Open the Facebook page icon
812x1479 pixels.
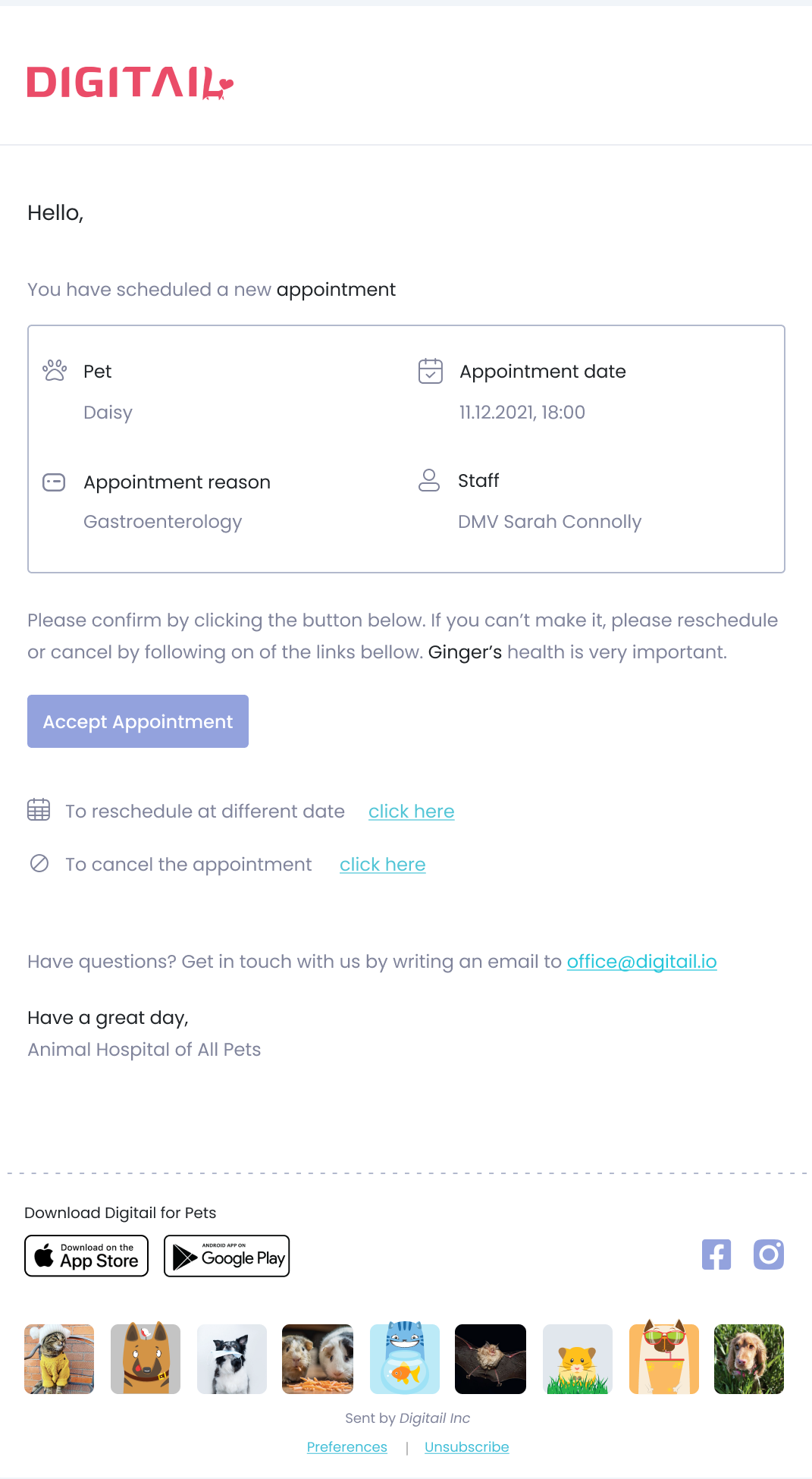click(x=716, y=1254)
